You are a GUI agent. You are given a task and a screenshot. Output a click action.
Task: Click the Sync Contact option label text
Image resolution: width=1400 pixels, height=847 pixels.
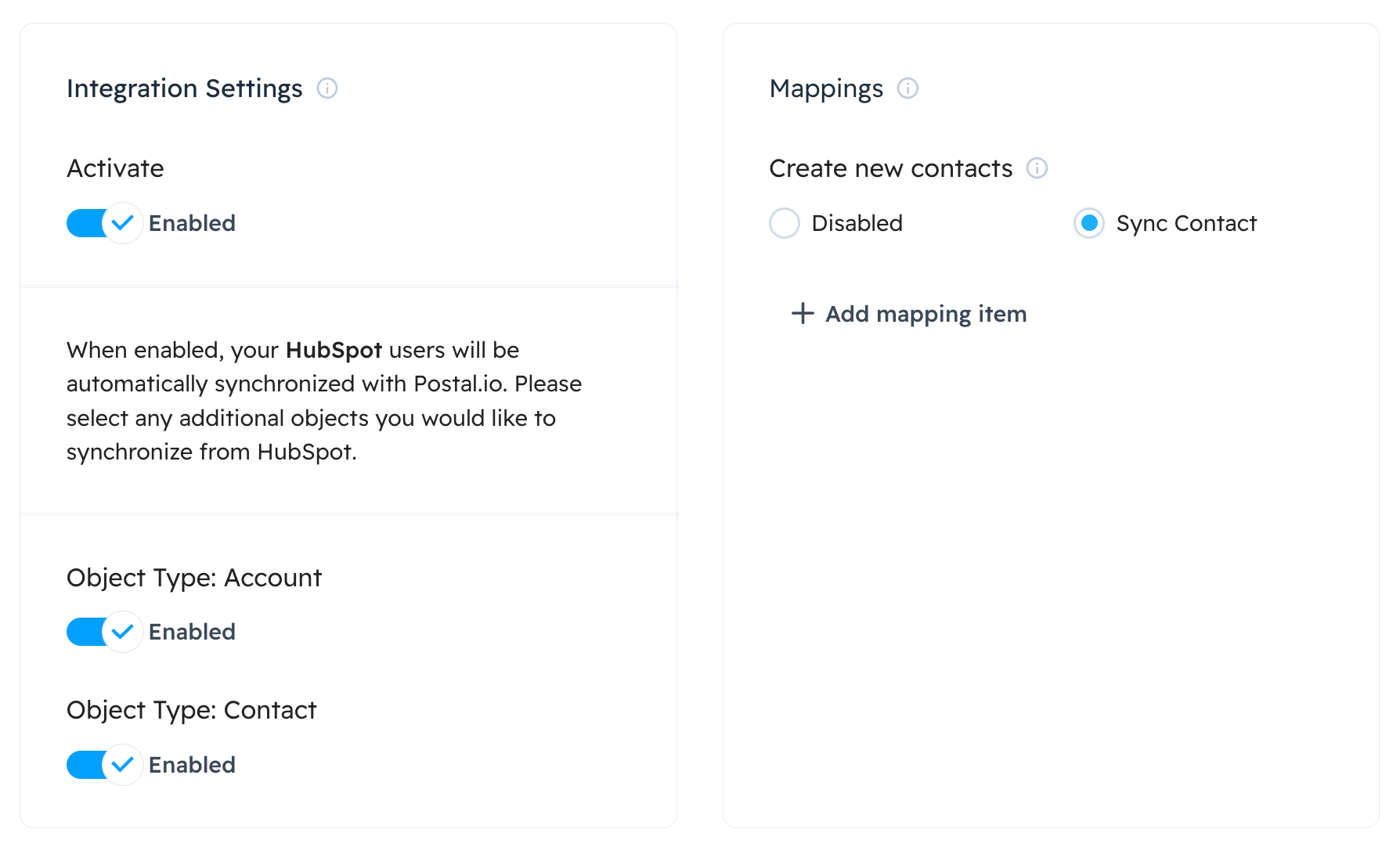tap(1185, 223)
